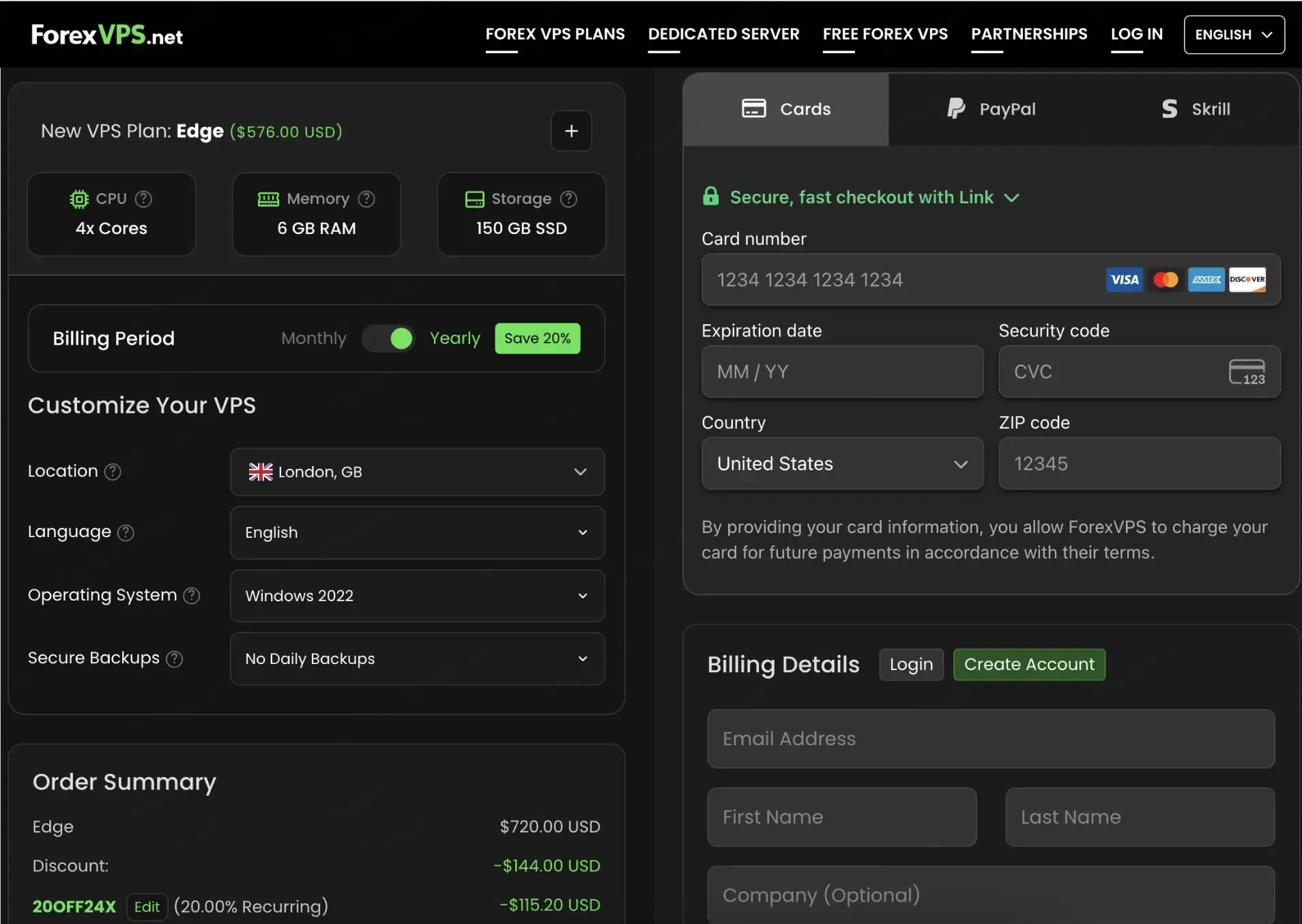Click the Mastercard logo

[1166, 280]
